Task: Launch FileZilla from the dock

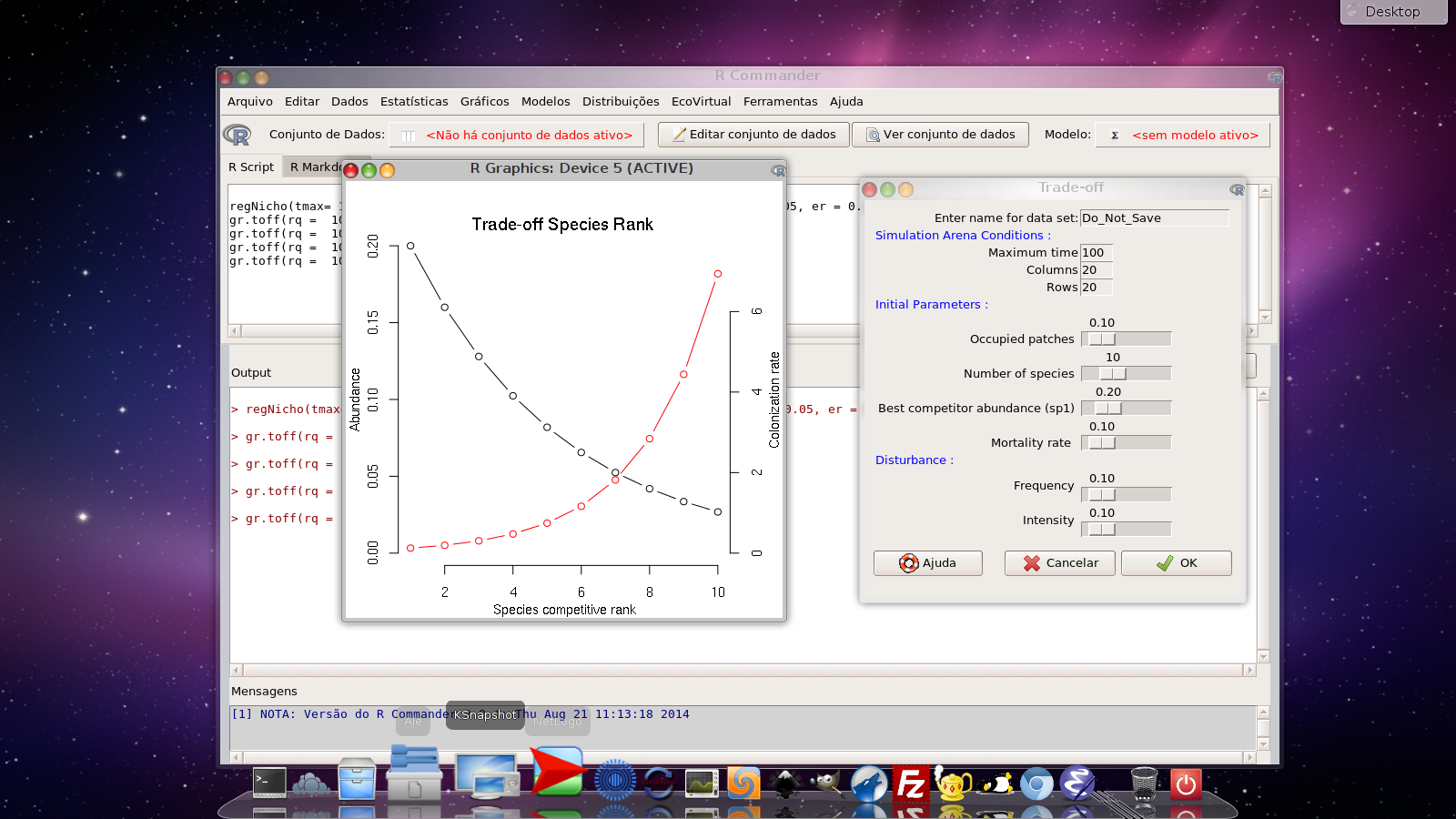Action: pyautogui.click(x=910, y=784)
